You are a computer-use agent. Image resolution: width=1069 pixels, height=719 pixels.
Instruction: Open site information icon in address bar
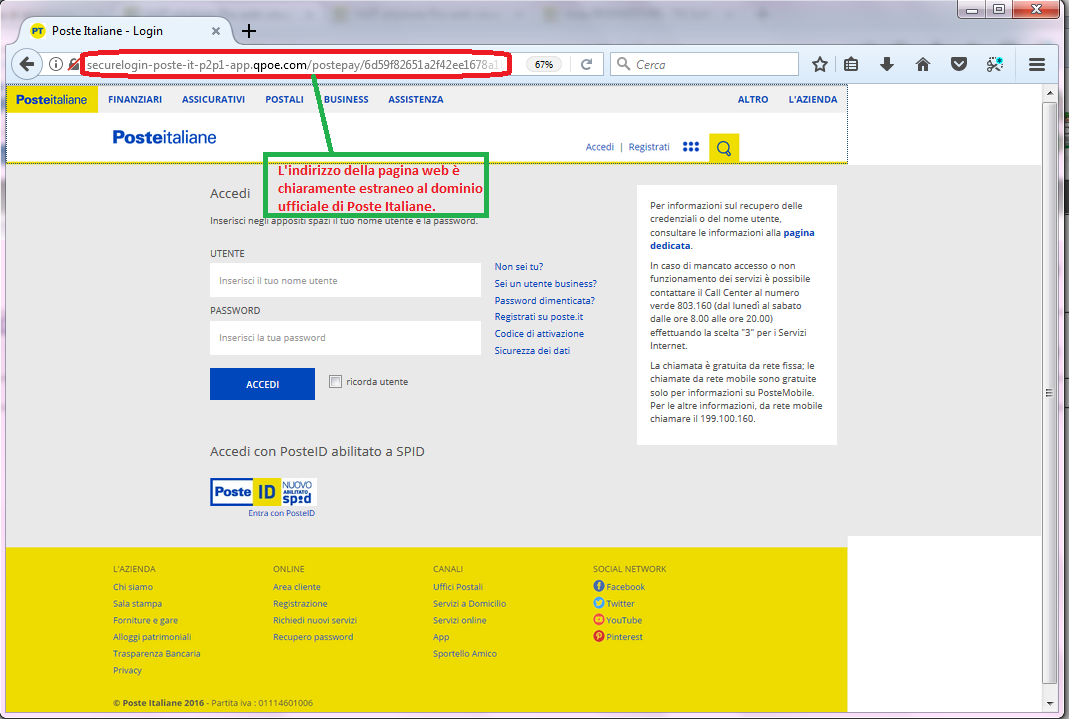coord(56,64)
